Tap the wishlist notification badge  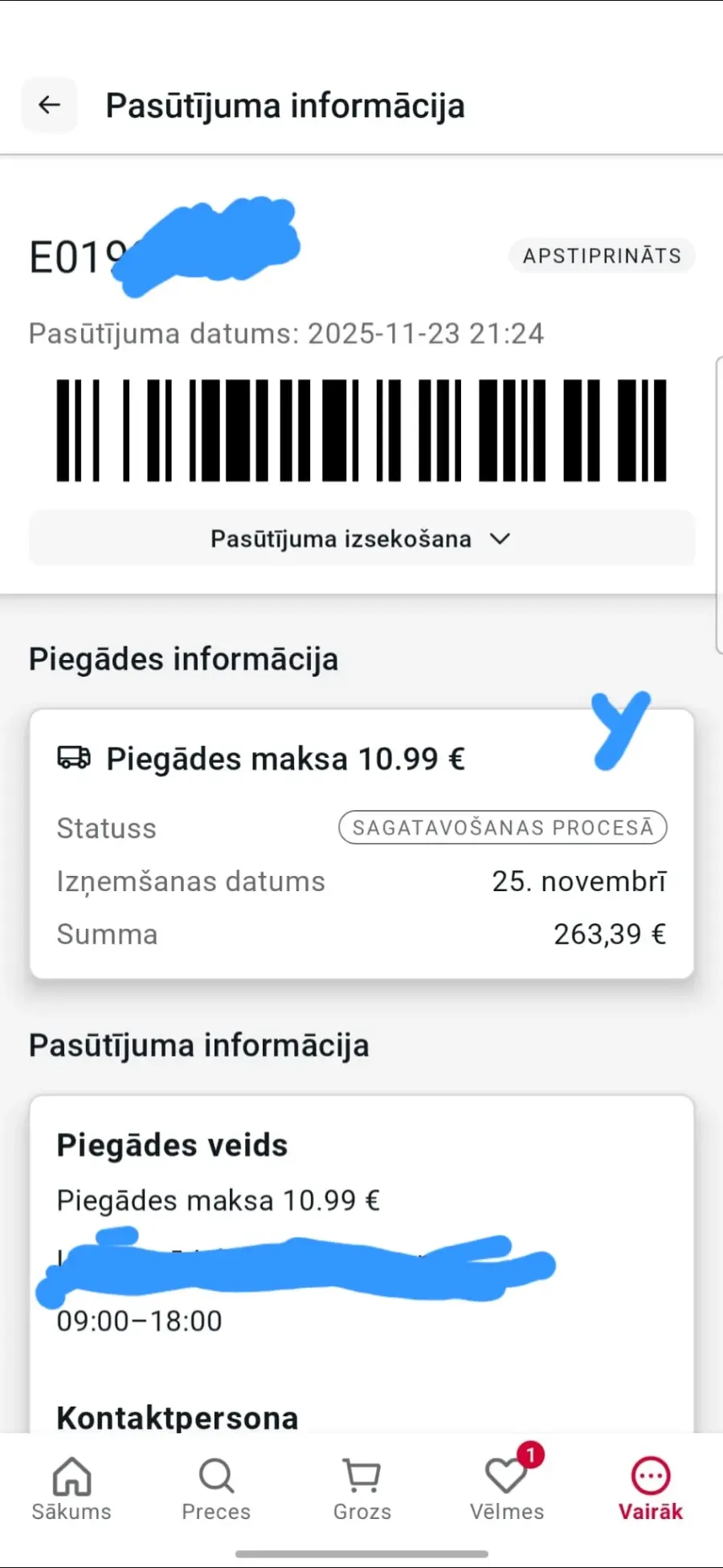[530, 1455]
